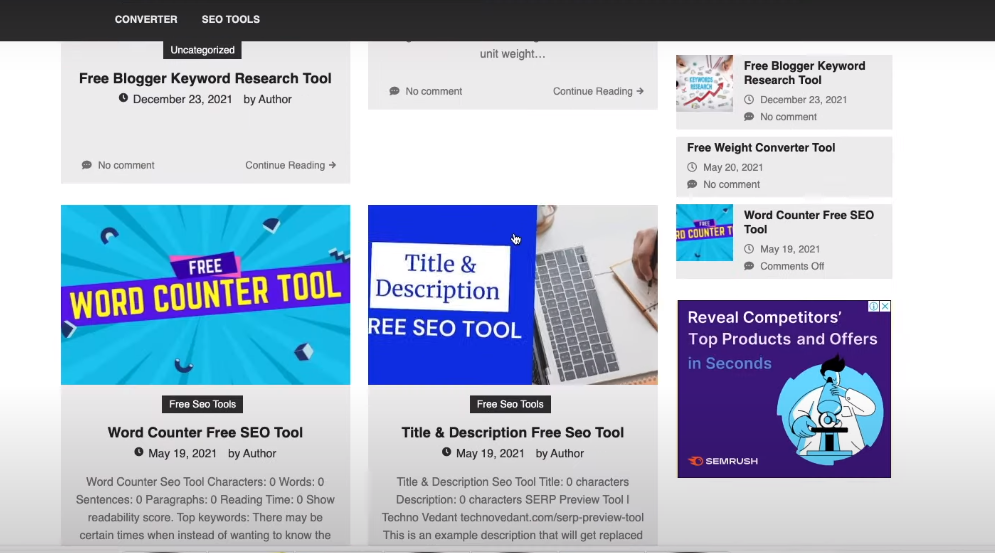Open the Title & Description featured image
Viewport: 995px width, 553px height.
[513, 295]
